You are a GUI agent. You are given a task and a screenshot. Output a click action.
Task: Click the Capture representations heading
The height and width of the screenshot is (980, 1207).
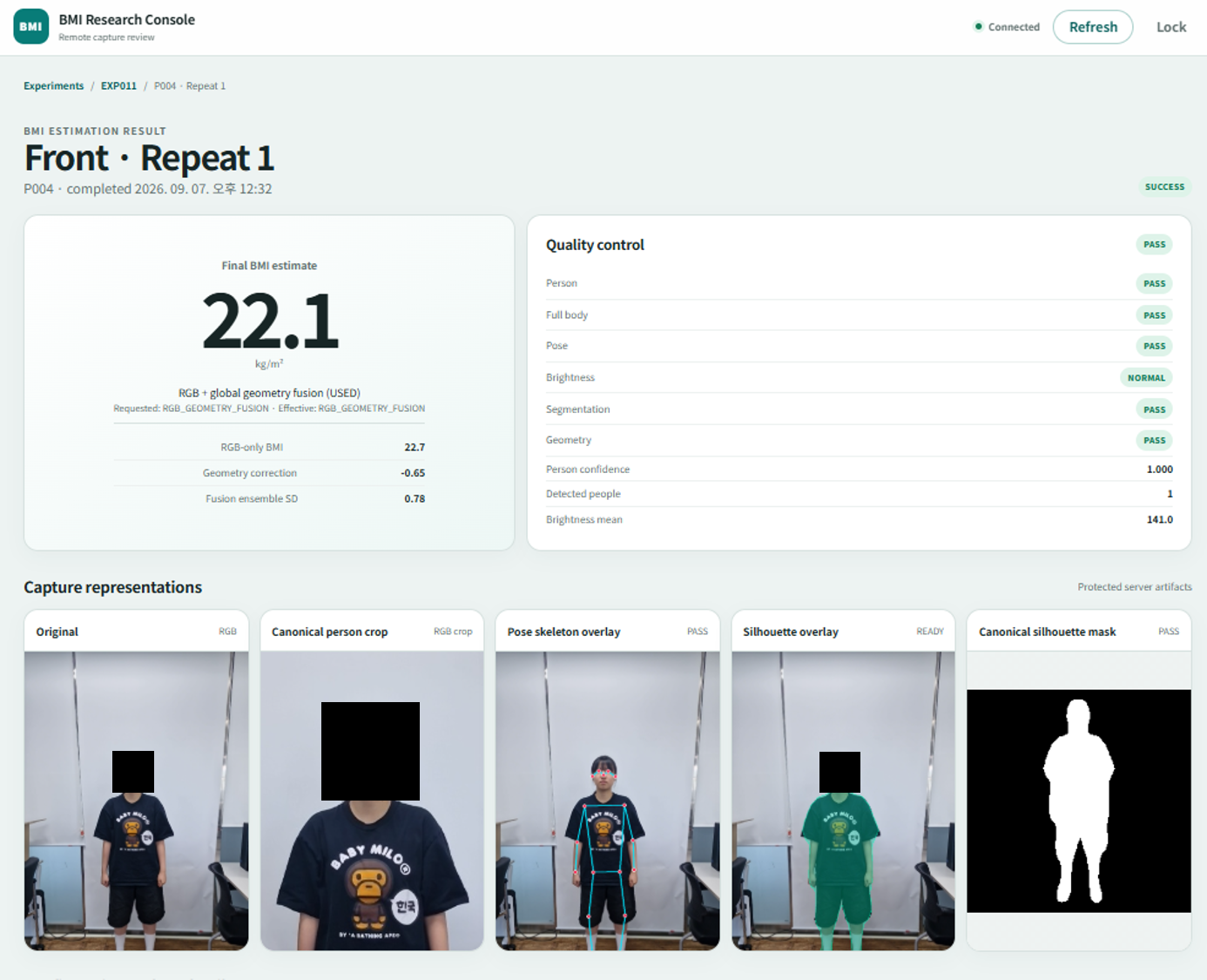(113, 587)
